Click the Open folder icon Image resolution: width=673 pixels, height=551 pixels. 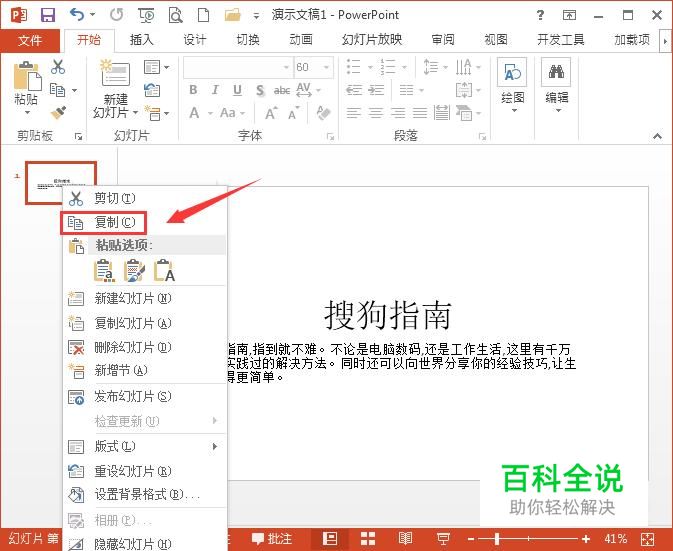(x=232, y=15)
